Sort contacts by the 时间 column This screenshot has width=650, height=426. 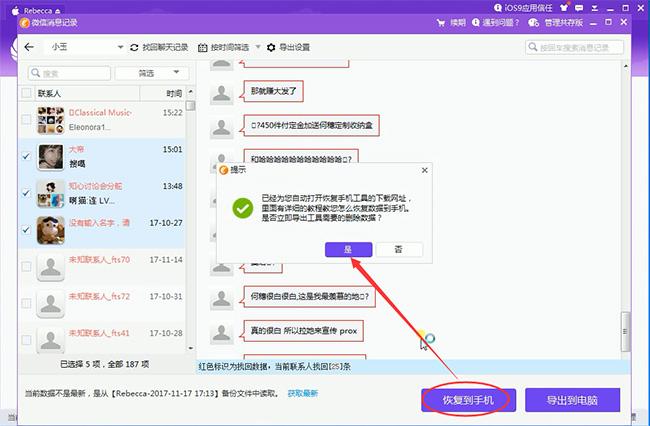coord(174,94)
